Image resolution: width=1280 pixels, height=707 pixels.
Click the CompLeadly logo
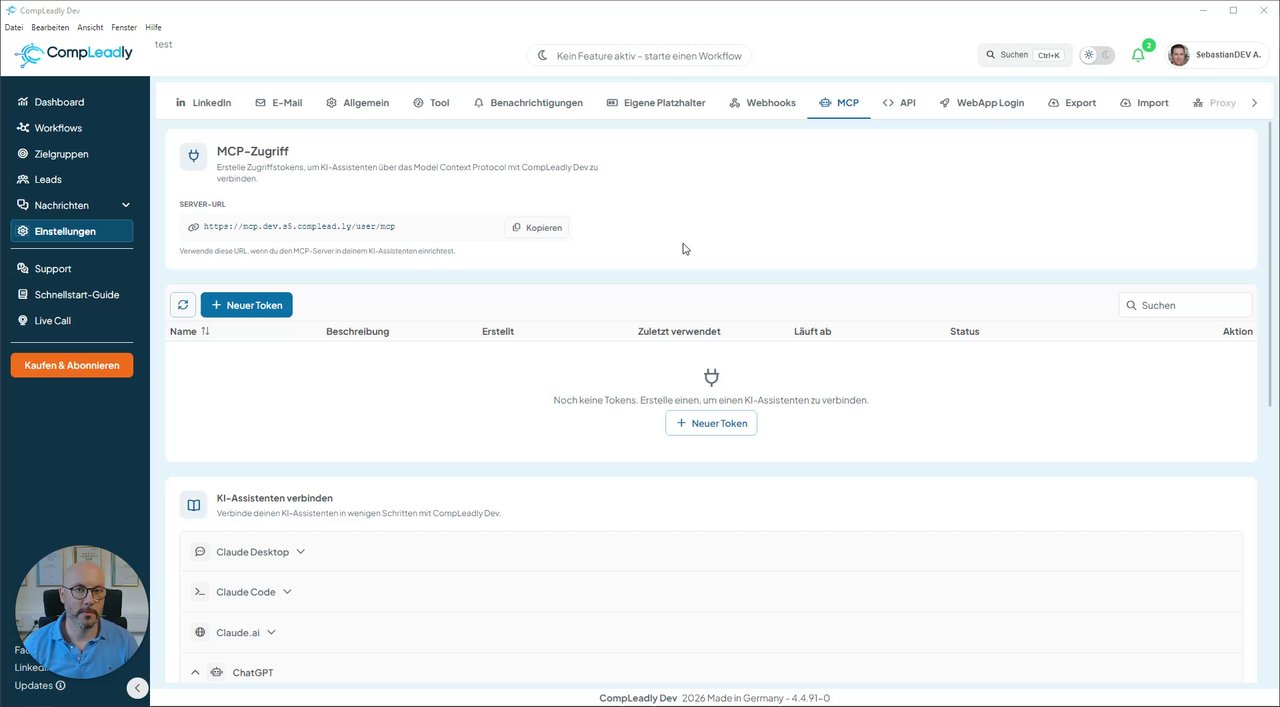point(74,54)
